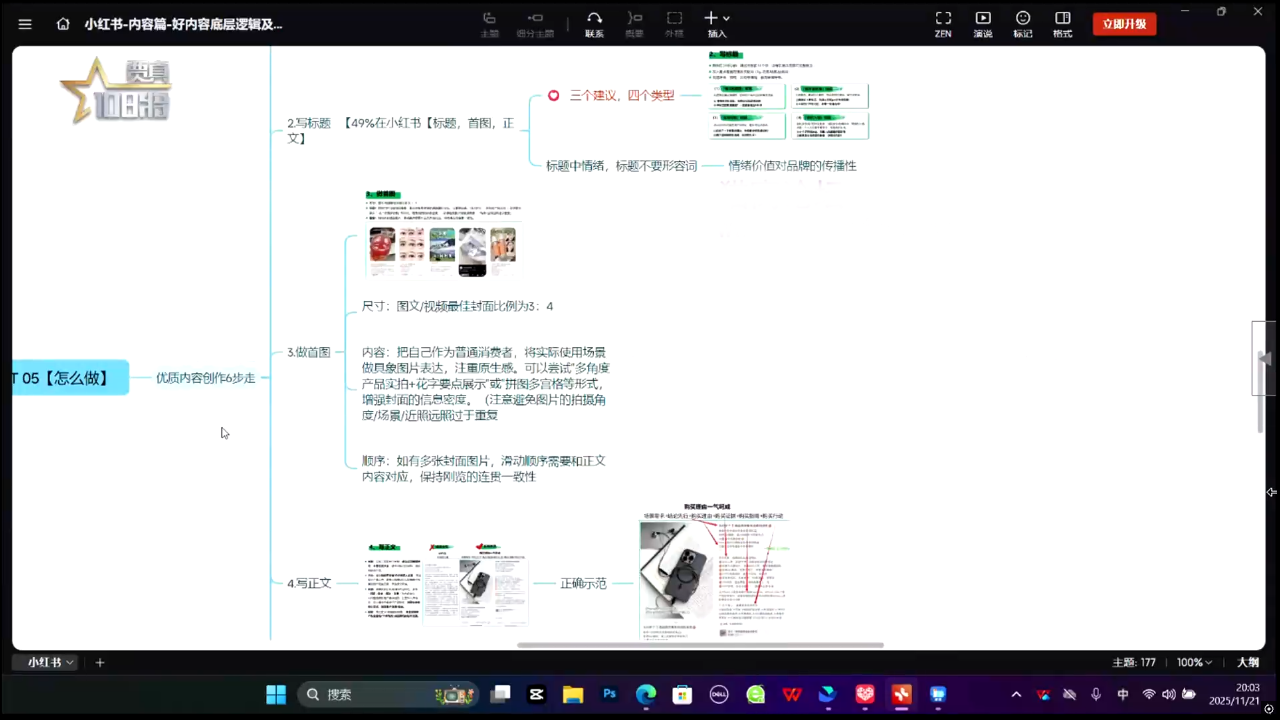Switch to 大纲 outline view
The width and height of the screenshot is (1280, 720).
pos(1248,662)
